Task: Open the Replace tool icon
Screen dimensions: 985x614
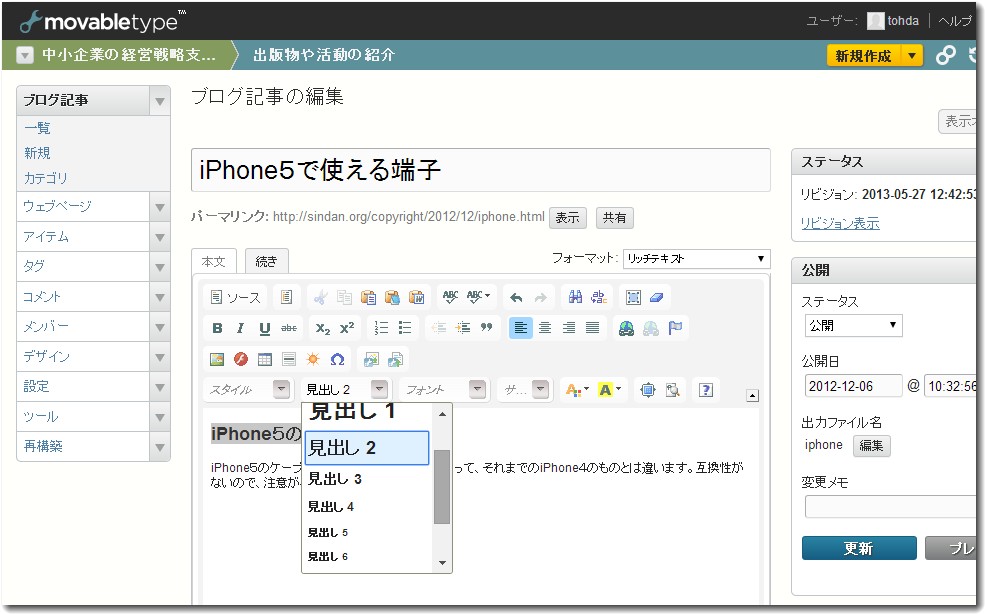Action: point(599,297)
